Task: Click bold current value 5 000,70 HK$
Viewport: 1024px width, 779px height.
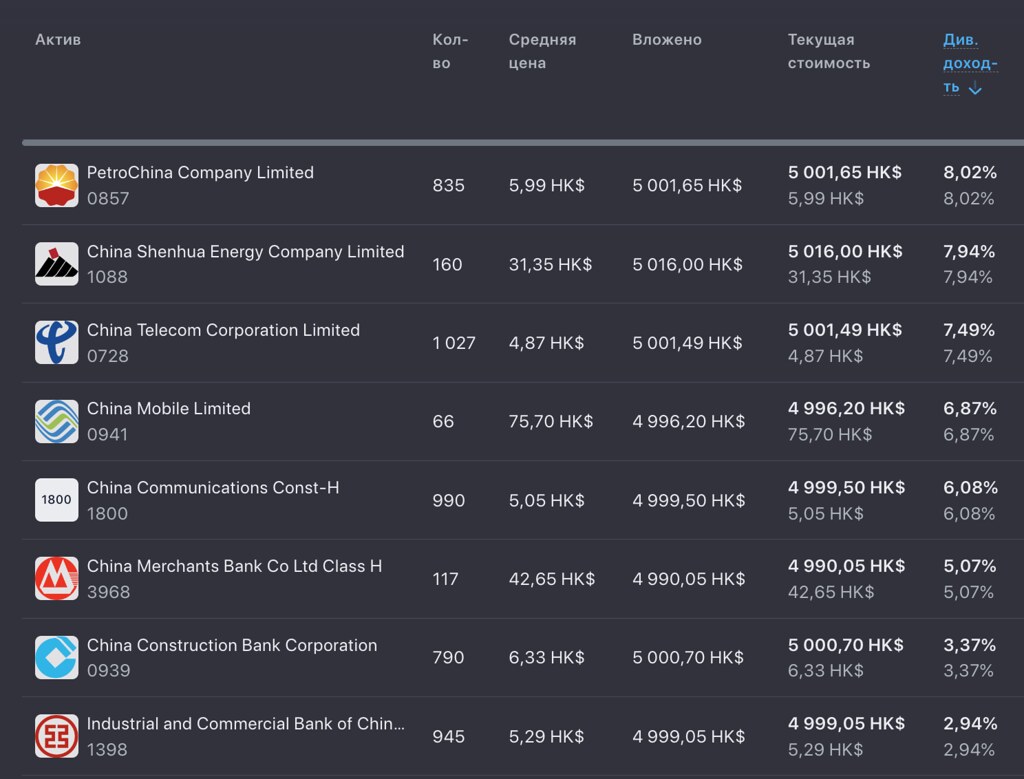Action: (846, 645)
